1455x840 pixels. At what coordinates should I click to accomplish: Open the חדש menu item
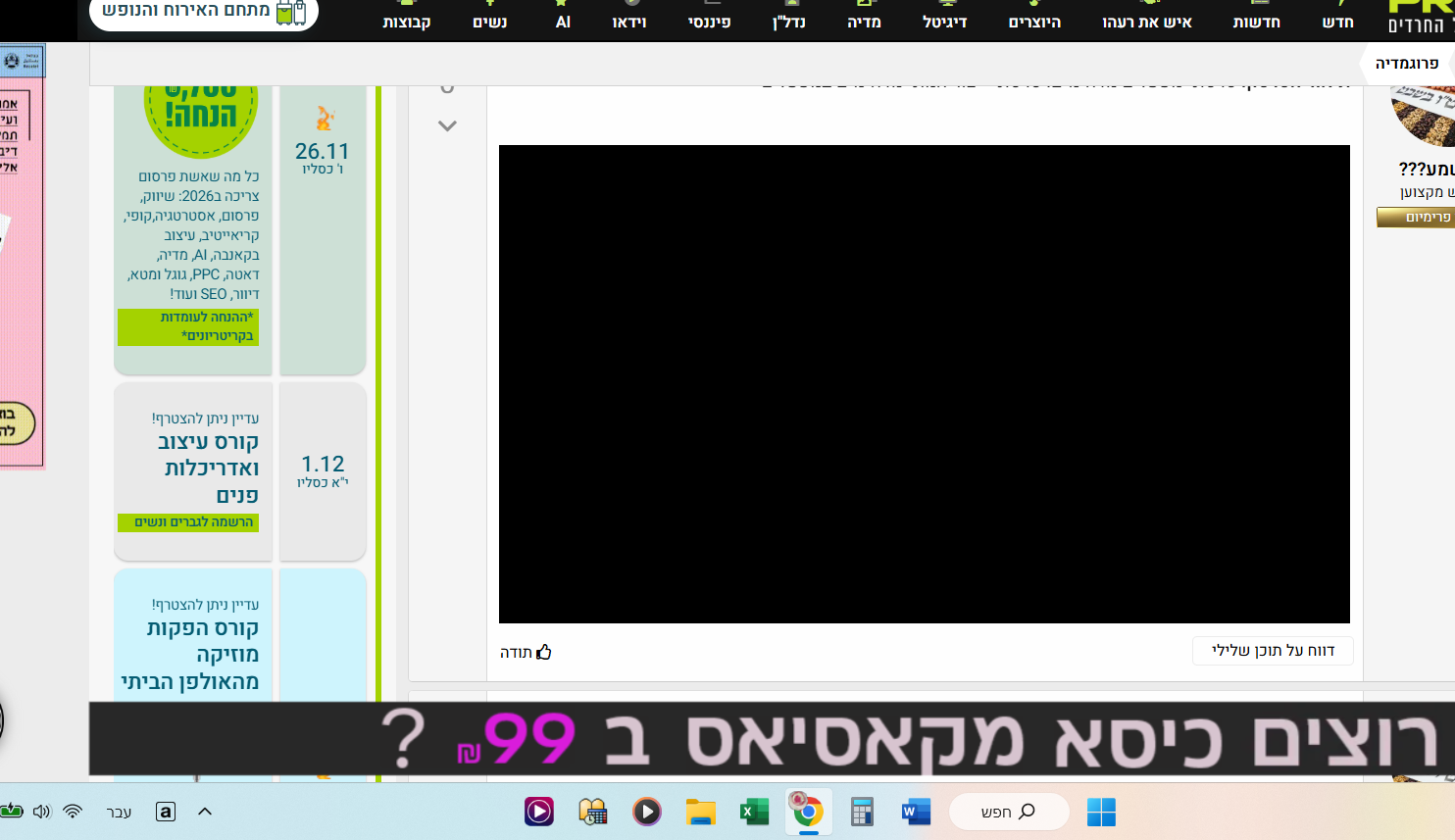1338,22
